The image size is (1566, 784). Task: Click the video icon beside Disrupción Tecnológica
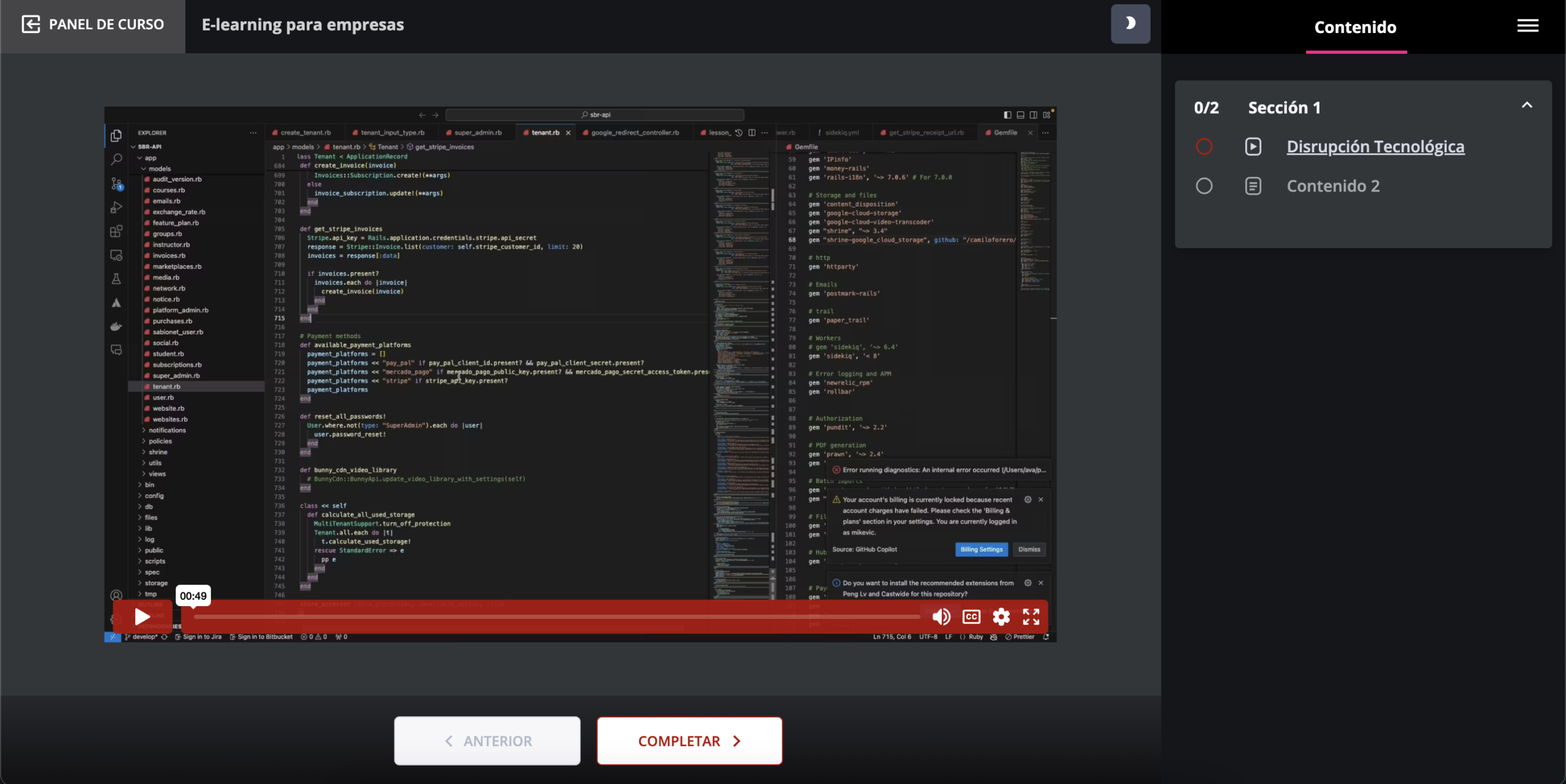[x=1253, y=147]
